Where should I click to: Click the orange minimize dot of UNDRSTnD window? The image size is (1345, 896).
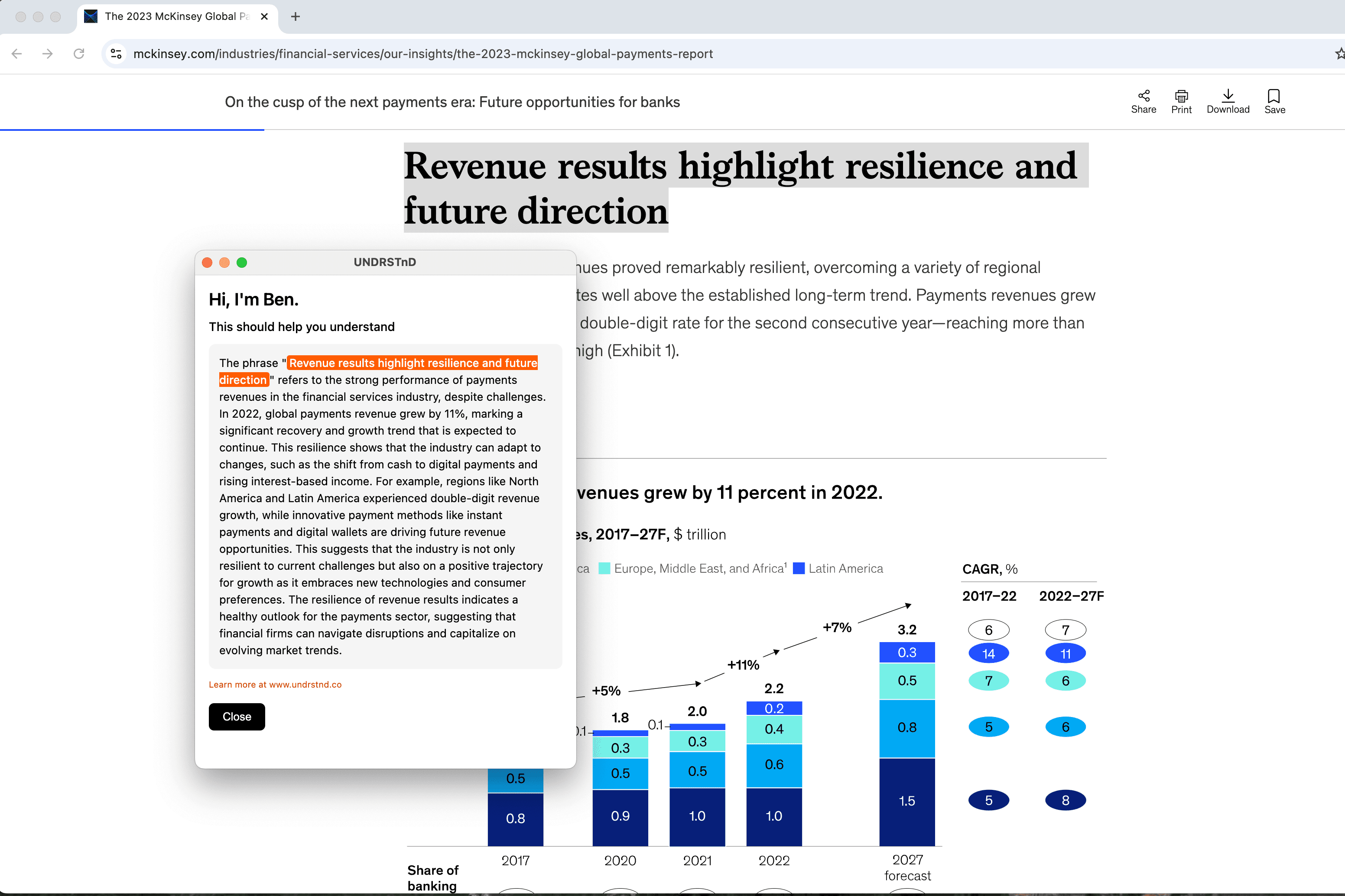coord(224,262)
